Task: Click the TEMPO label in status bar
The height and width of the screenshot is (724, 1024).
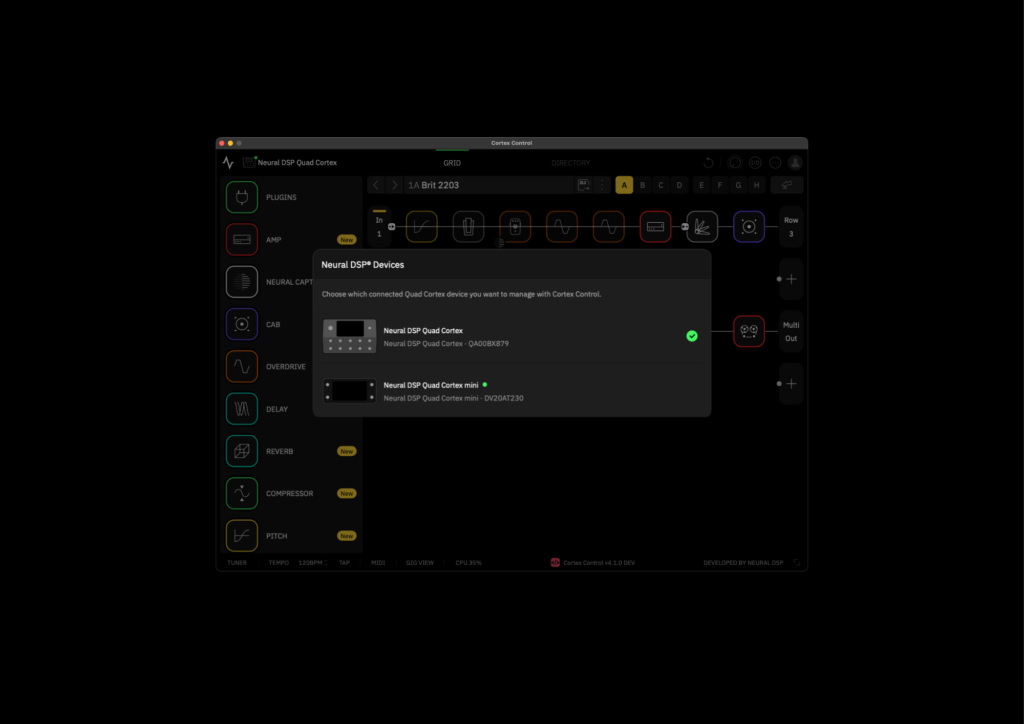Action: [279, 563]
